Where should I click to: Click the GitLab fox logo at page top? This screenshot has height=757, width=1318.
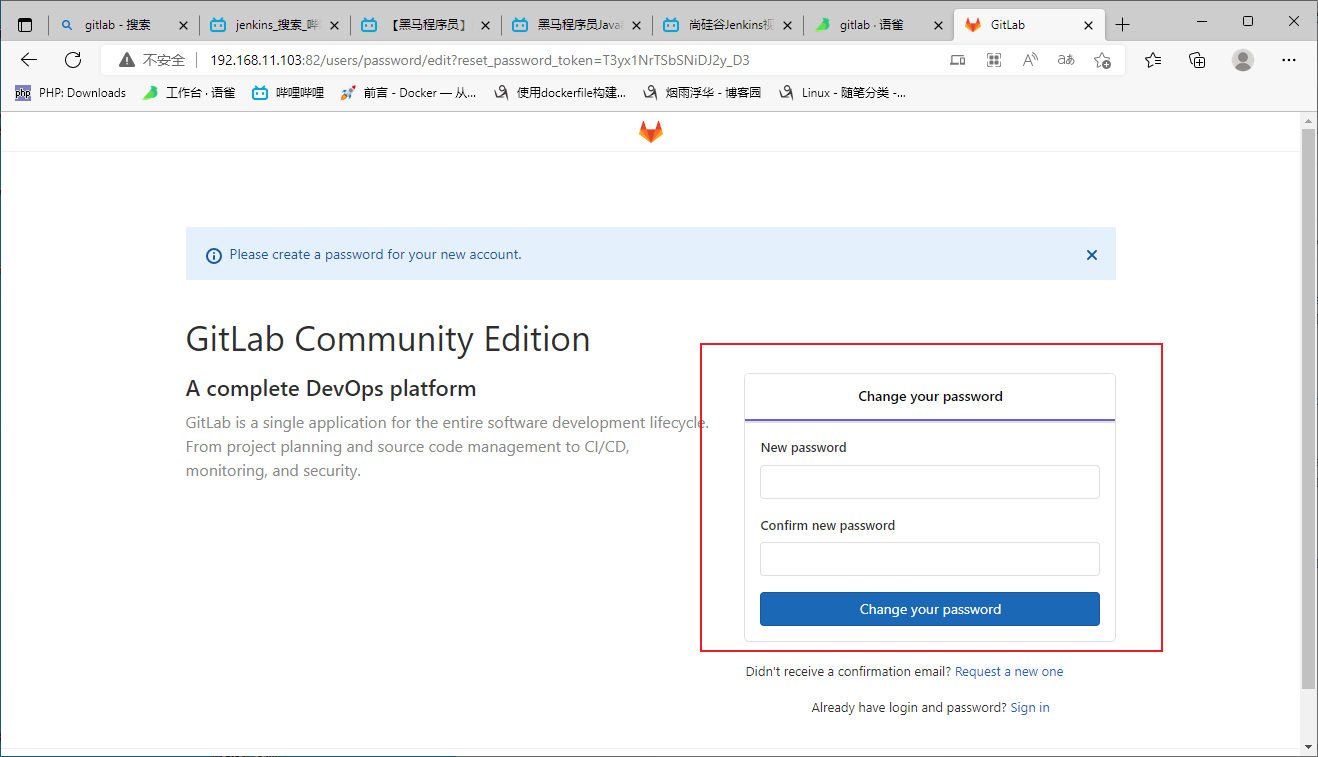(x=651, y=132)
